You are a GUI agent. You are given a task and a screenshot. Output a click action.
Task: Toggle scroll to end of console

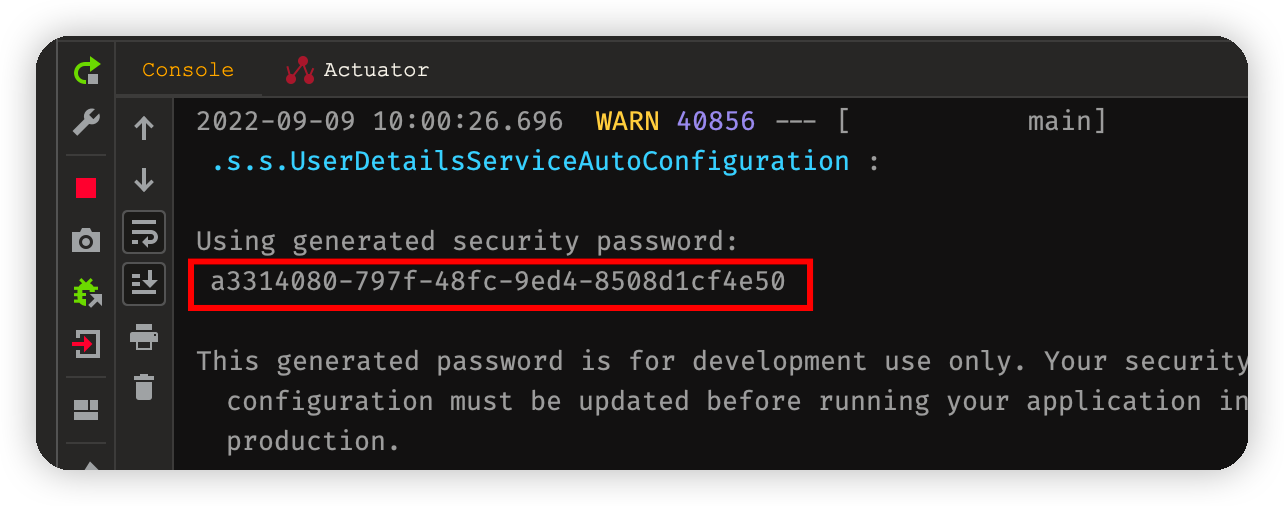144,285
